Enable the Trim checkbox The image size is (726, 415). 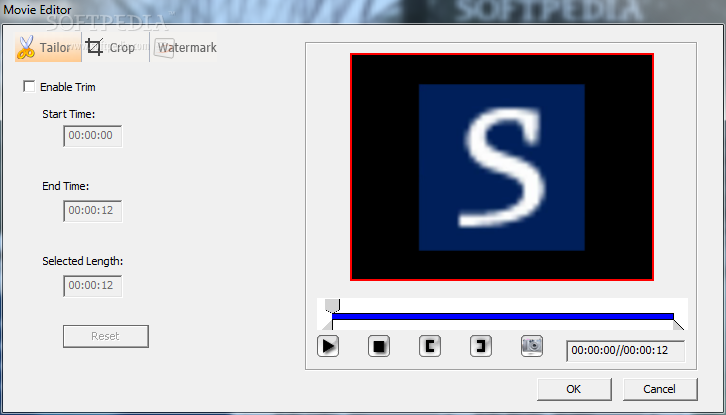pyautogui.click(x=29, y=87)
